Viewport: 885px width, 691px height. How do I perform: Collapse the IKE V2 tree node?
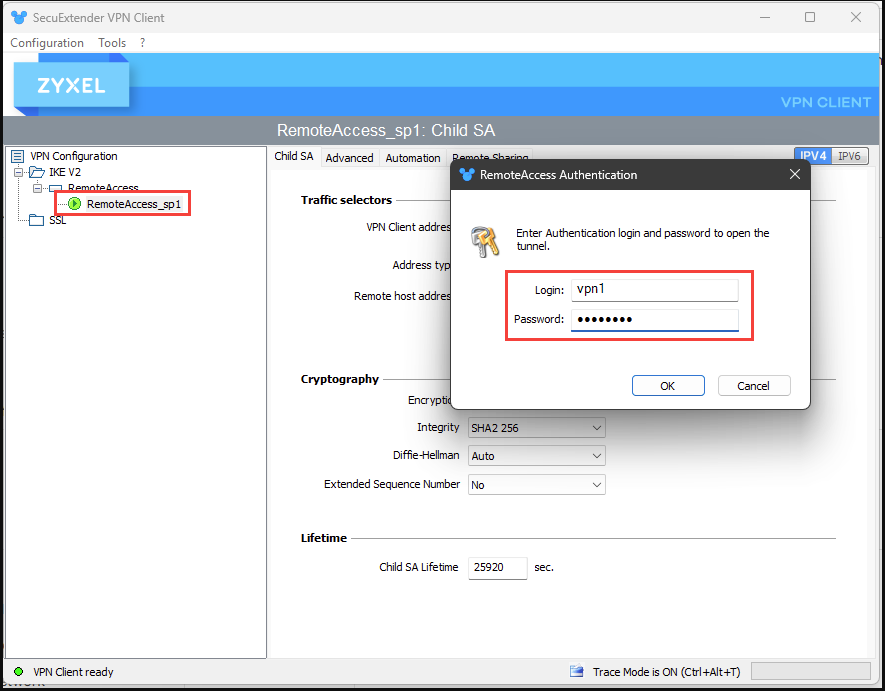(18, 172)
